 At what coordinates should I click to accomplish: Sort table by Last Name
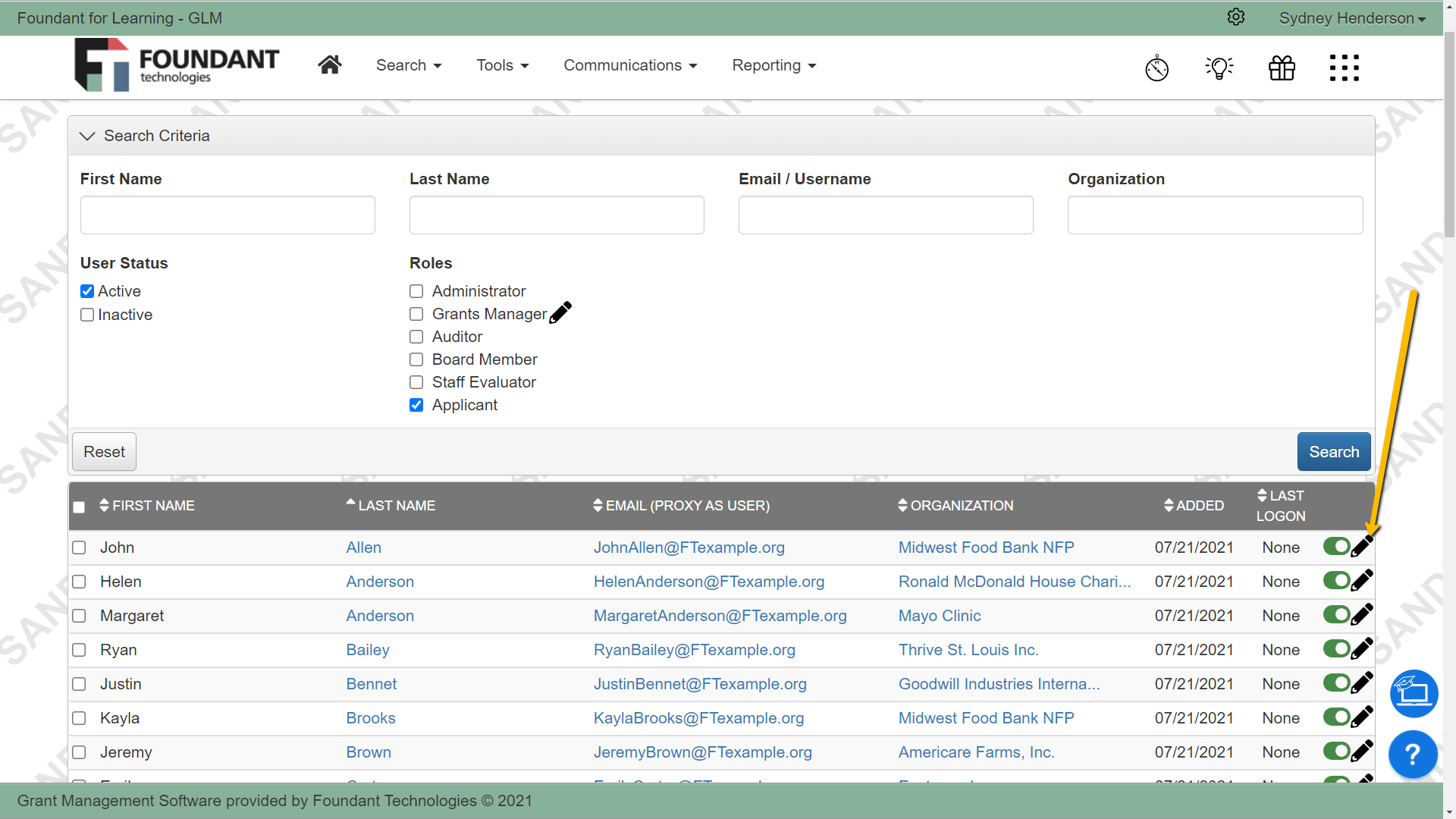391,505
